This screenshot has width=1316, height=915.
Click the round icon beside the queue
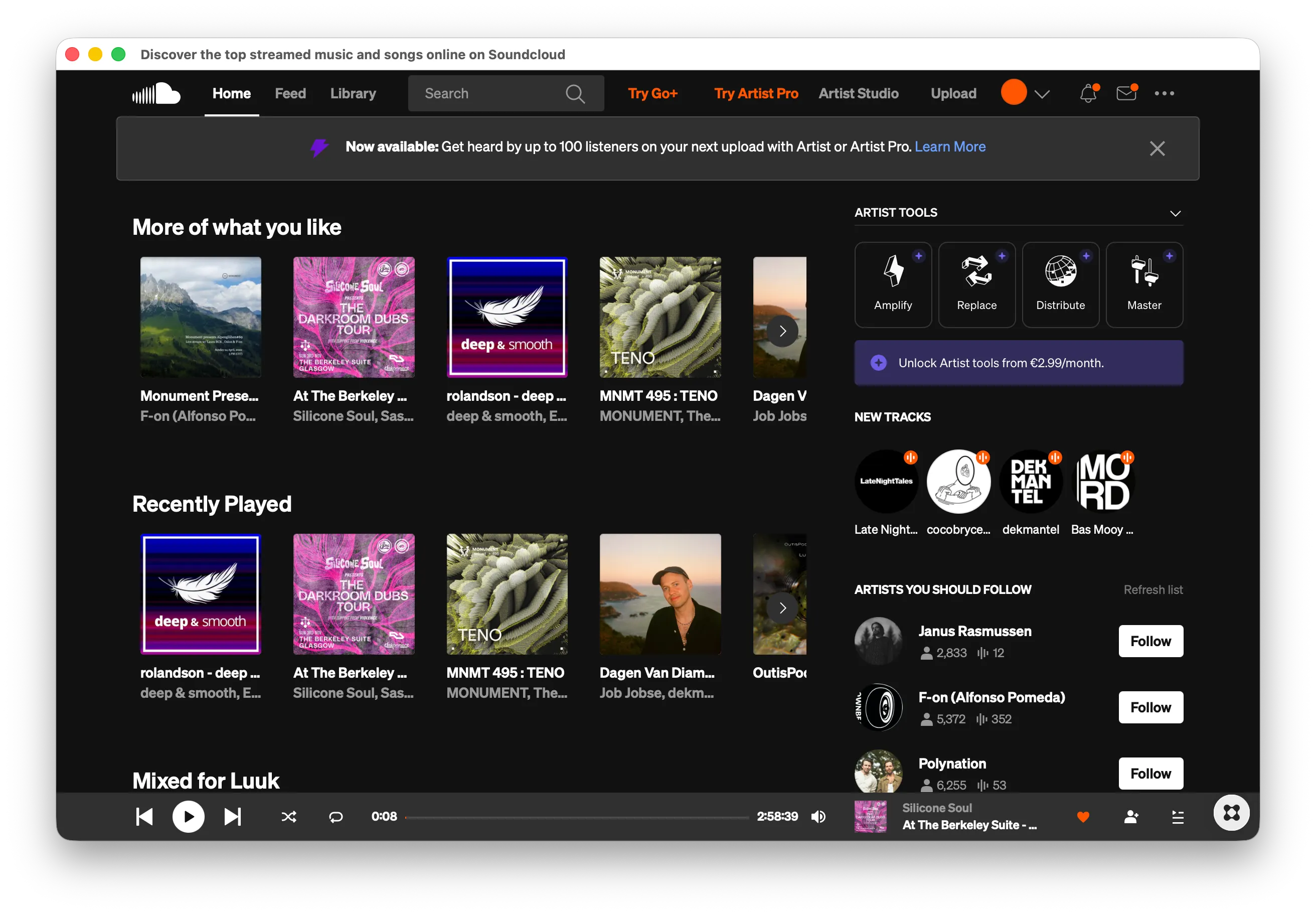click(x=1231, y=812)
